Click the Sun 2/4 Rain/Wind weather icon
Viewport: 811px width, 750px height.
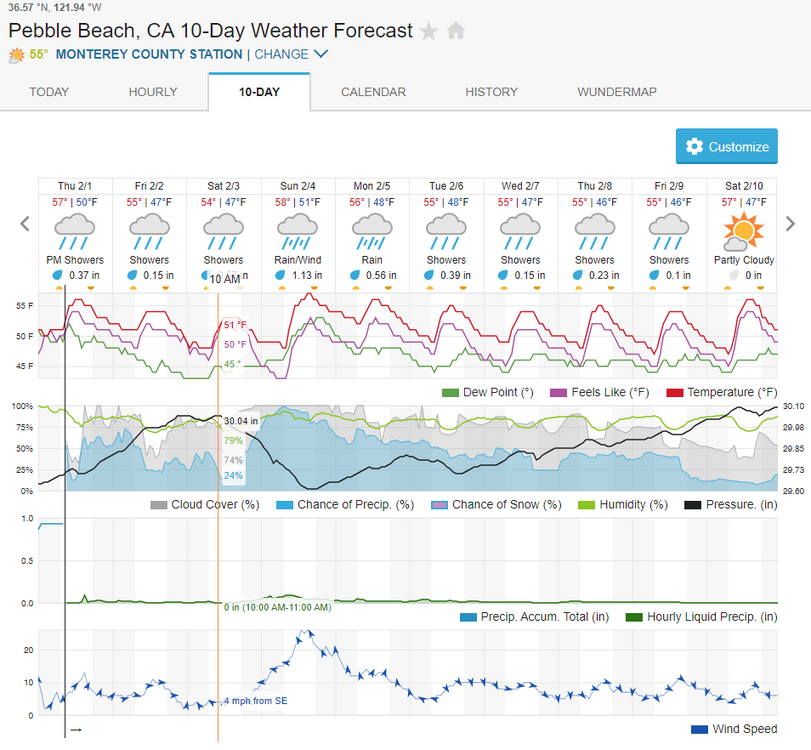tap(298, 232)
